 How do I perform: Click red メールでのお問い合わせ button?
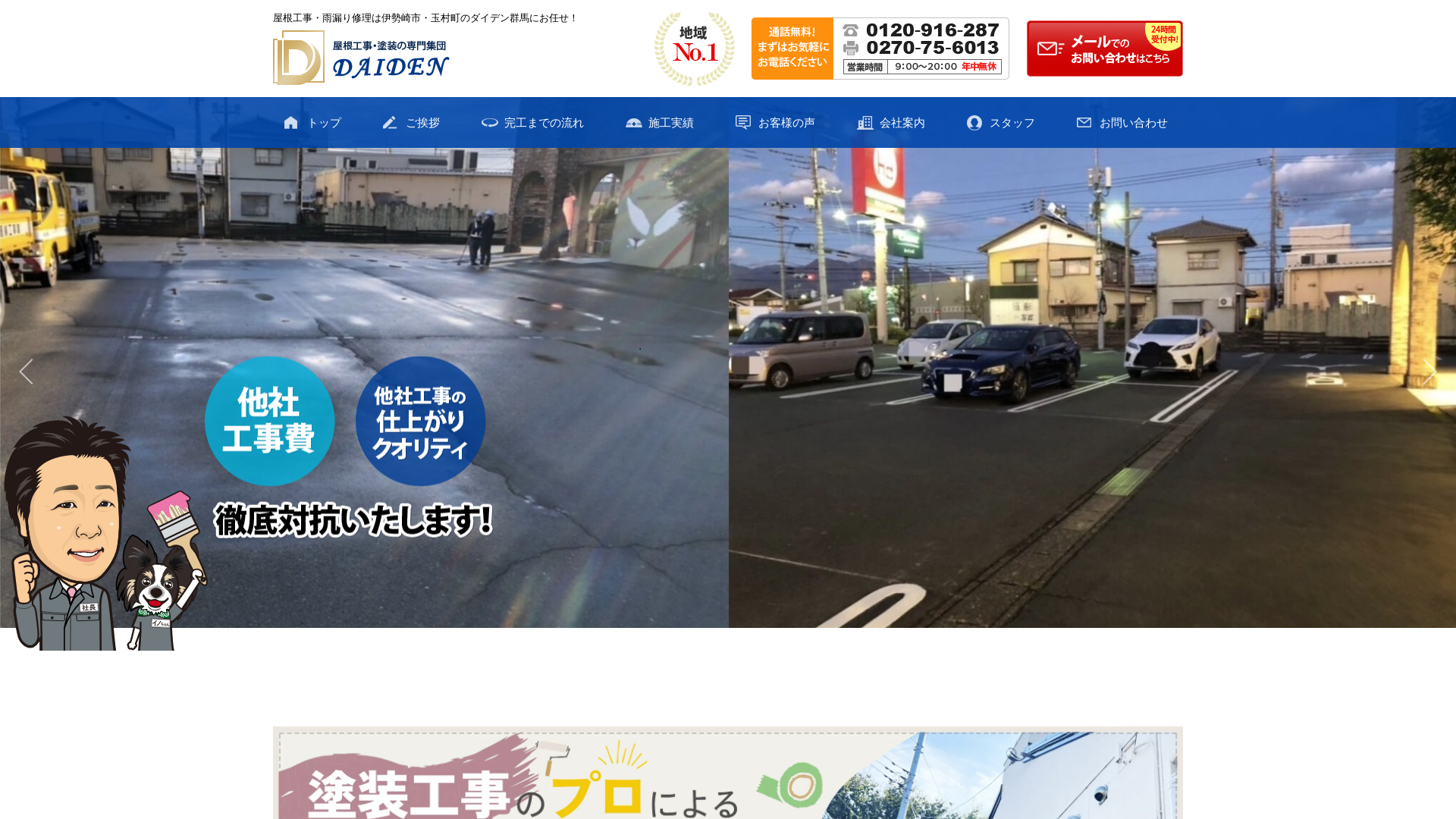(1104, 49)
